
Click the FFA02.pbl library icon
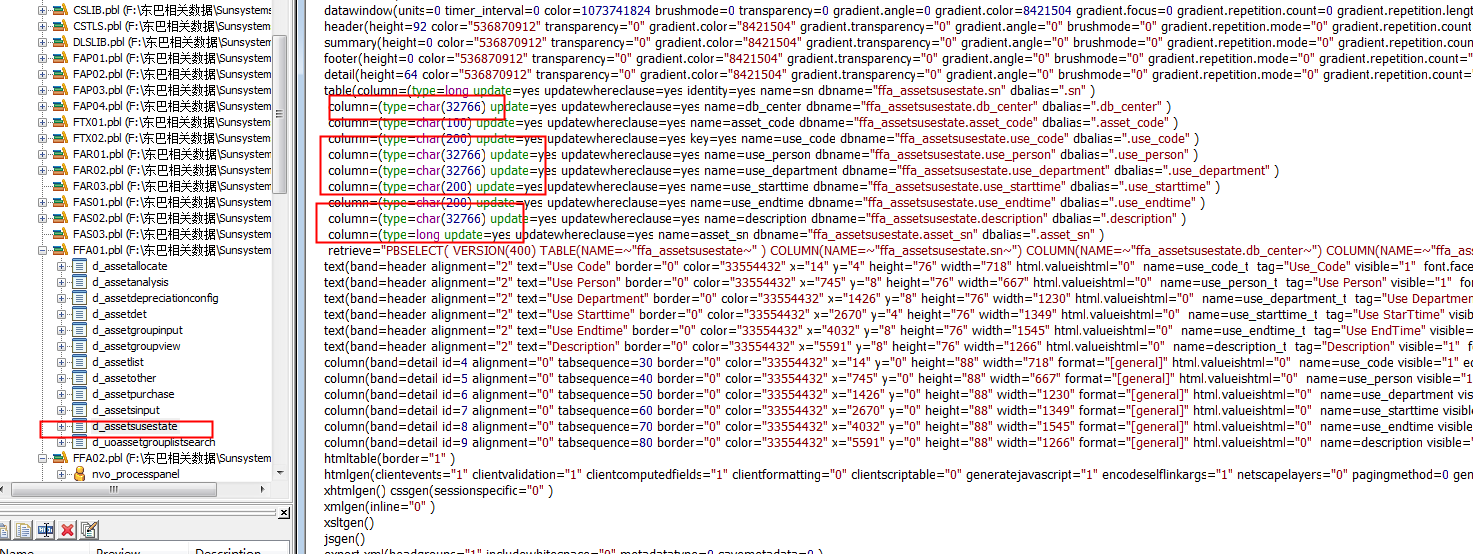pos(61,457)
